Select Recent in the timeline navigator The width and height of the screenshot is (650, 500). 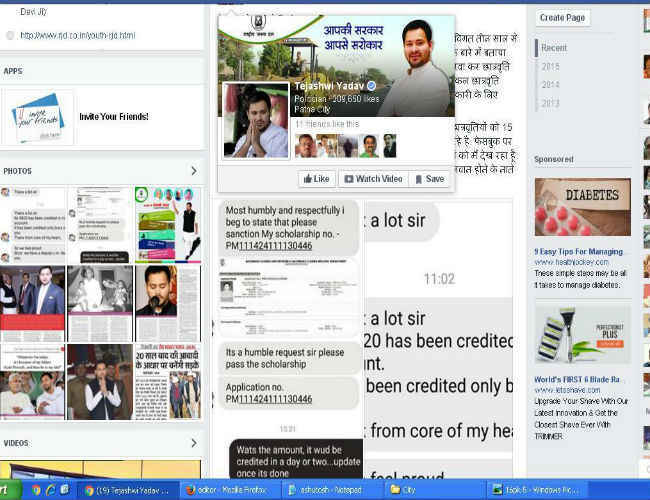(x=554, y=48)
